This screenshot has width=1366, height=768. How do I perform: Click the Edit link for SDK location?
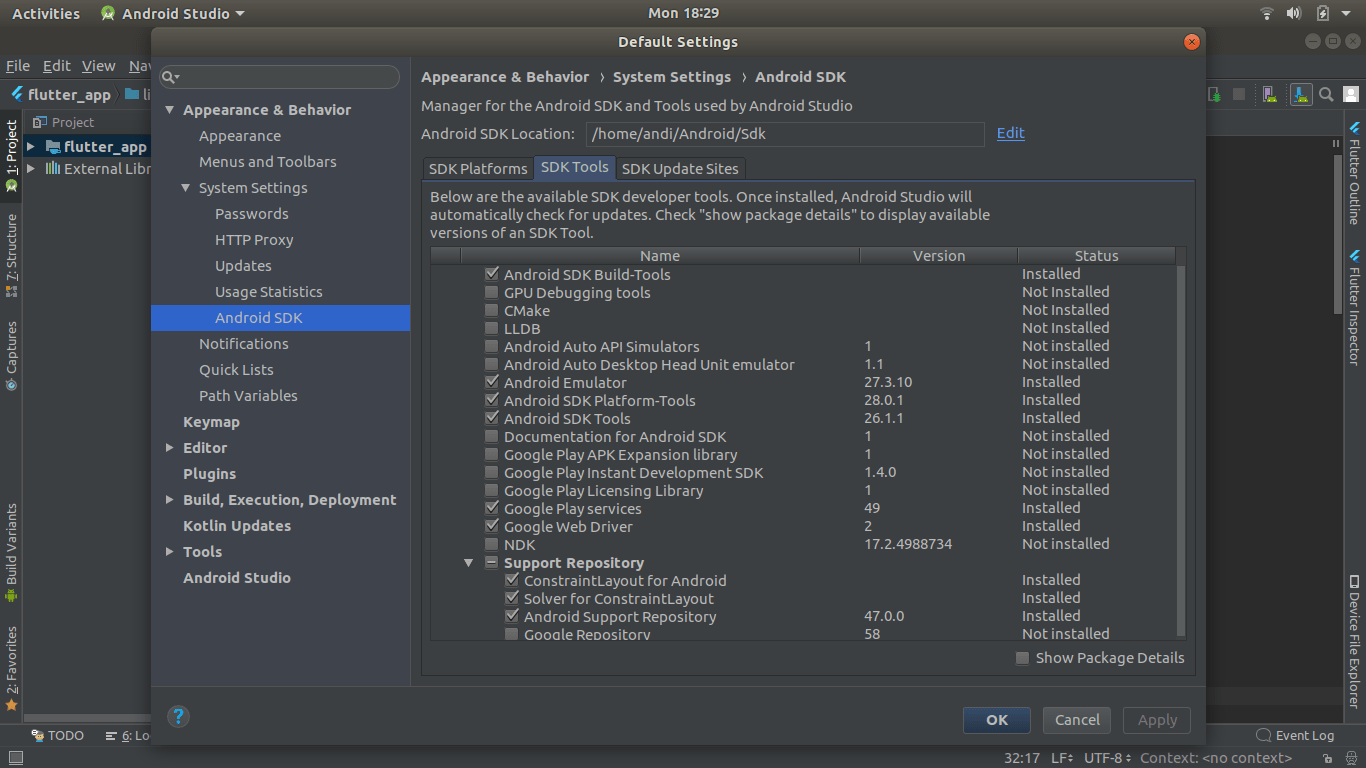click(1011, 133)
